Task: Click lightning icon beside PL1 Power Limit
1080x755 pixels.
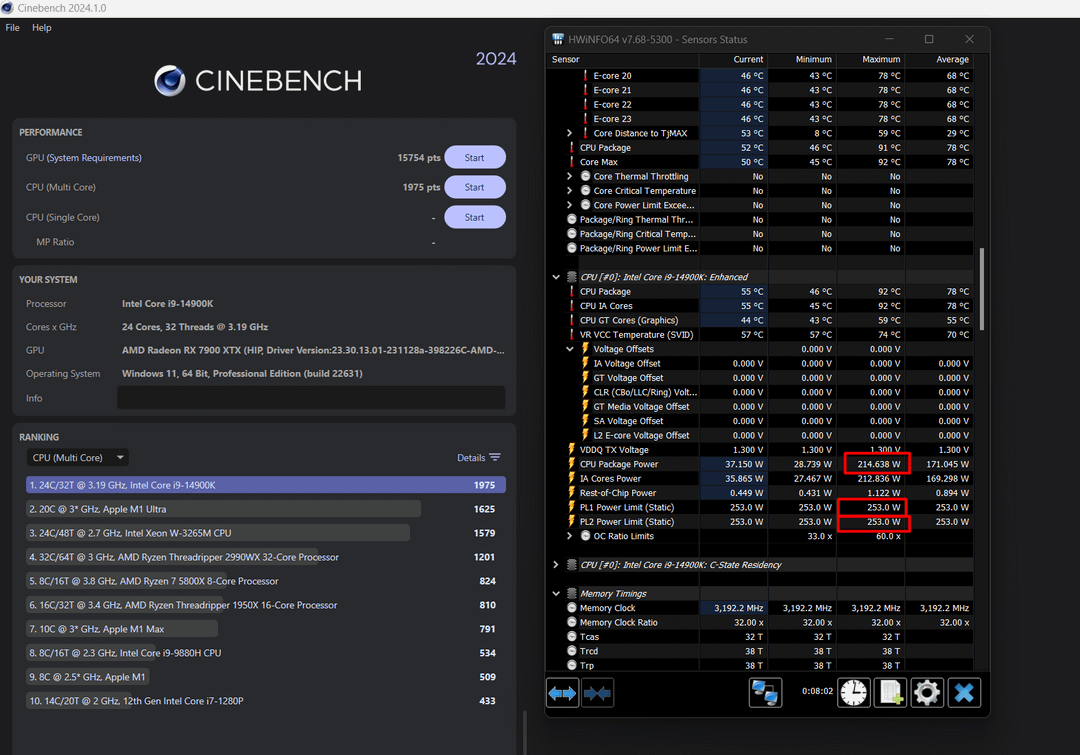Action: (x=572, y=507)
